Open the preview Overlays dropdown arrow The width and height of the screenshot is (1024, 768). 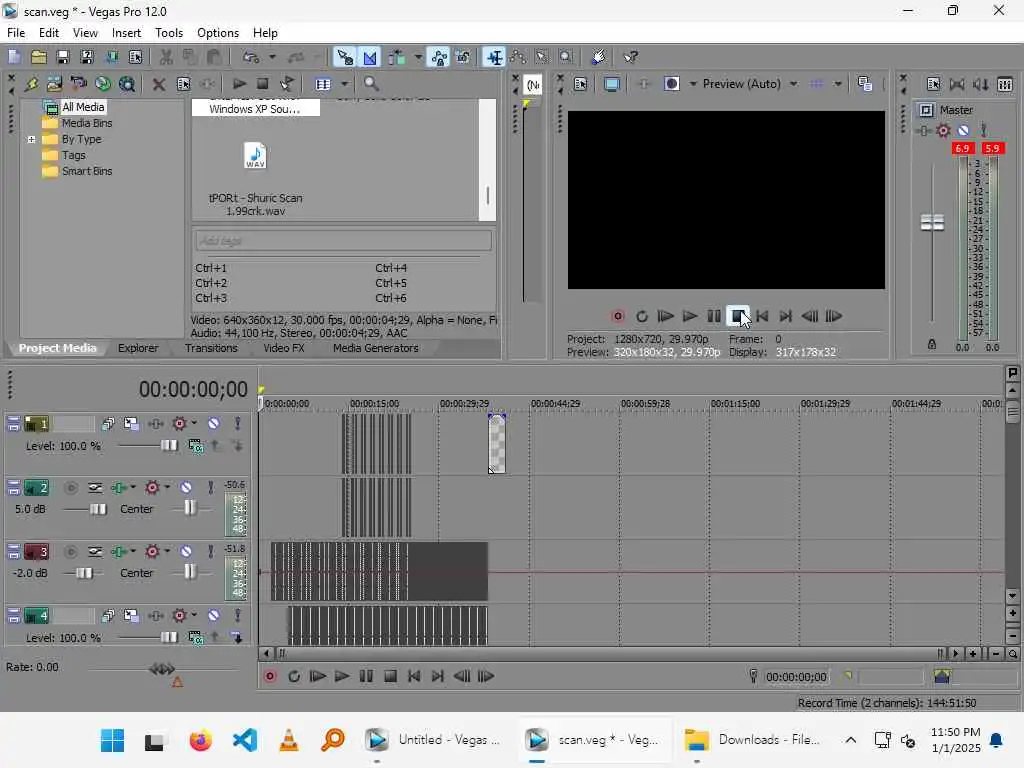click(838, 84)
